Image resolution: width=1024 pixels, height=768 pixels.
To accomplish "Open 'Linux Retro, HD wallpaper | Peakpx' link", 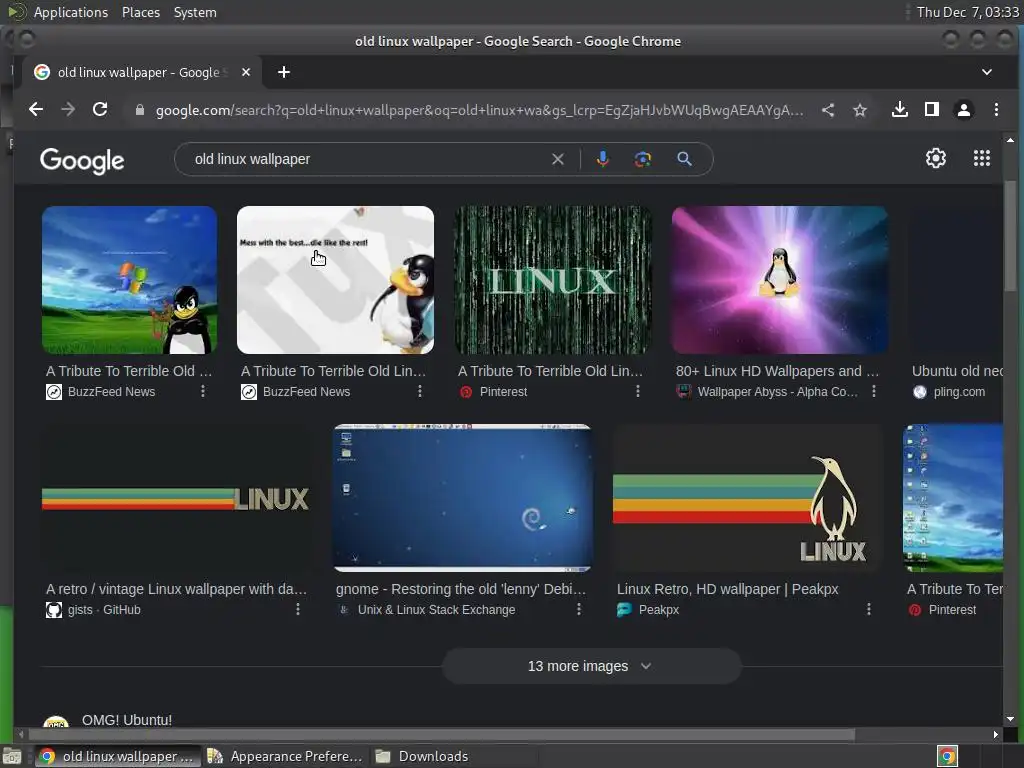I will point(728,589).
